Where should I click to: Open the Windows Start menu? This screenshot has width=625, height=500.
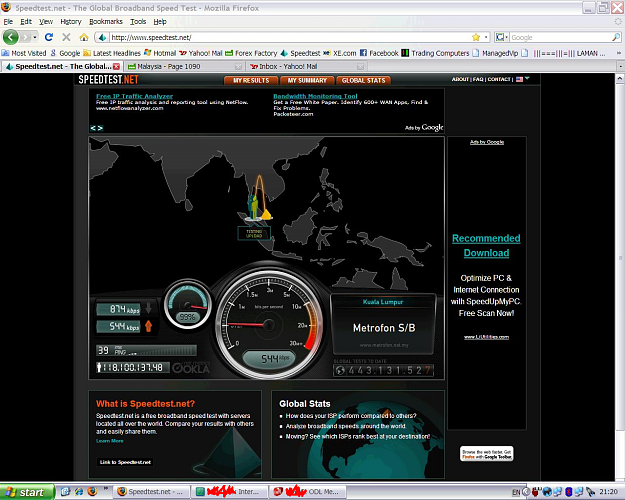coord(26,492)
